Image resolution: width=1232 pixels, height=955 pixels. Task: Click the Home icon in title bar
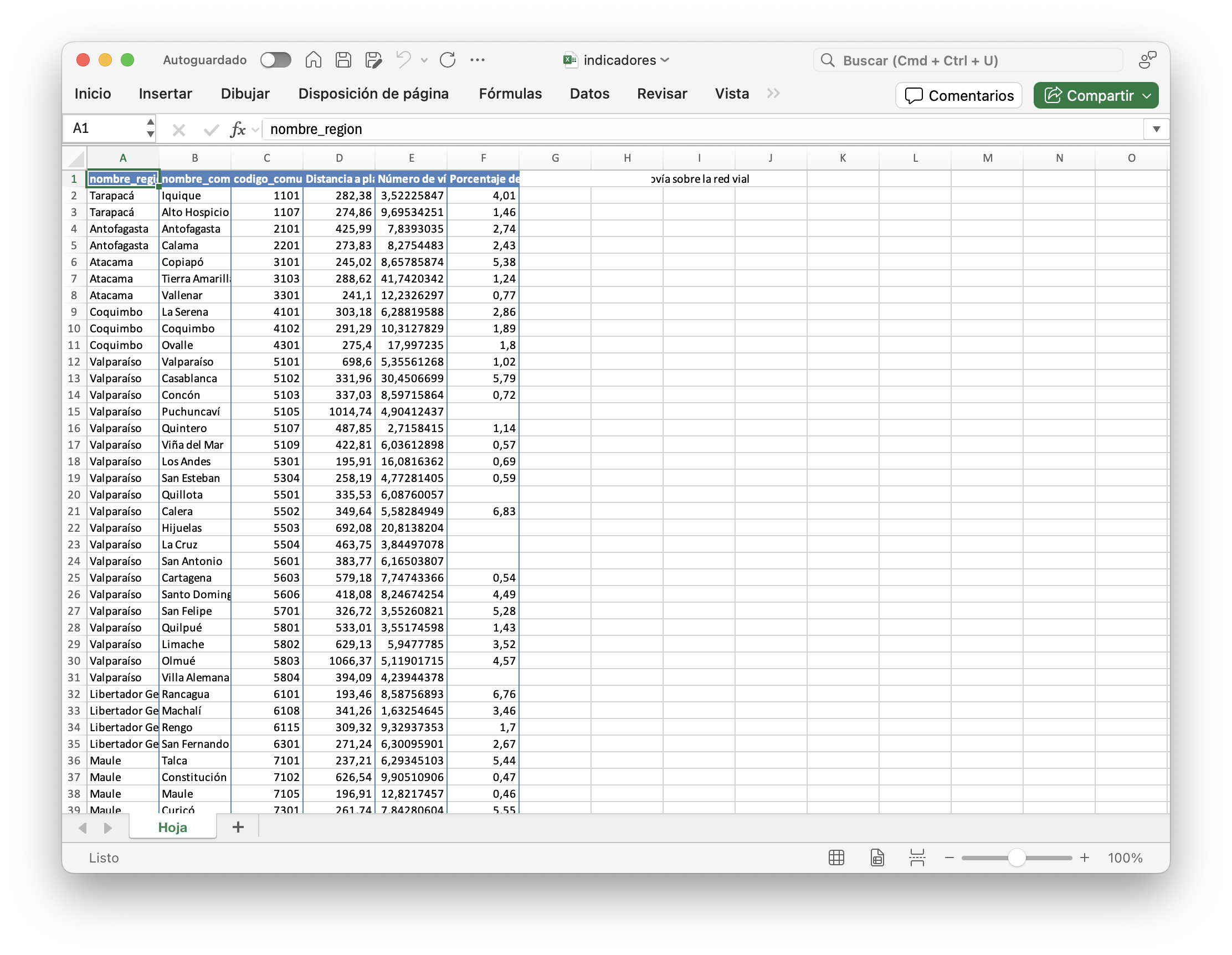313,60
